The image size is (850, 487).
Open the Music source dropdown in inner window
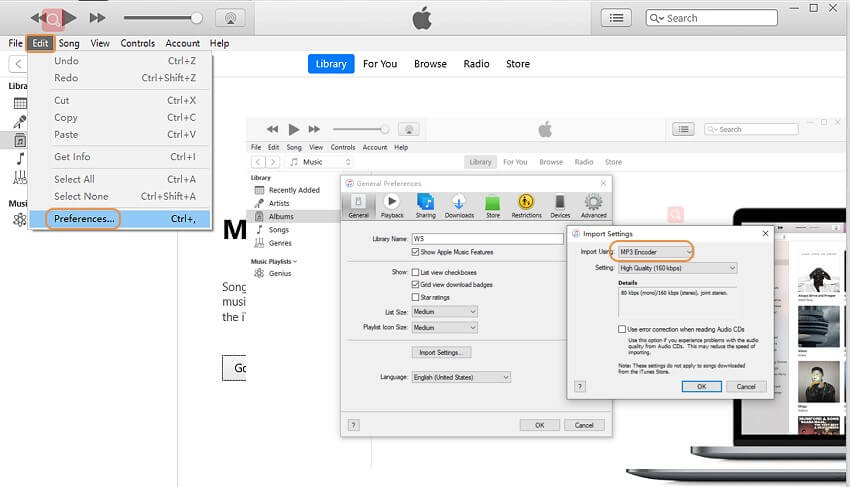[x=320, y=162]
